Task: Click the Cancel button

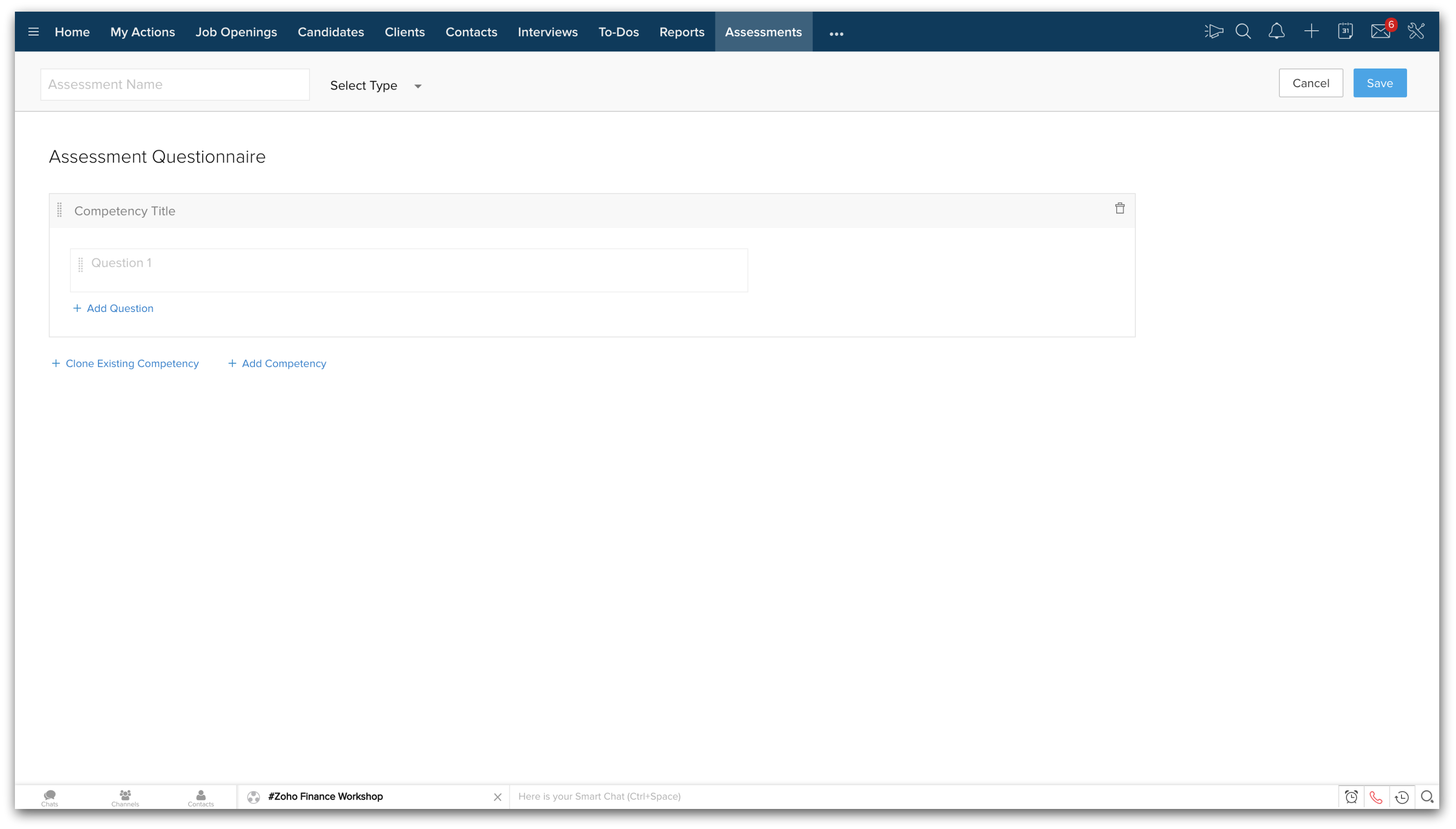Action: [1311, 83]
